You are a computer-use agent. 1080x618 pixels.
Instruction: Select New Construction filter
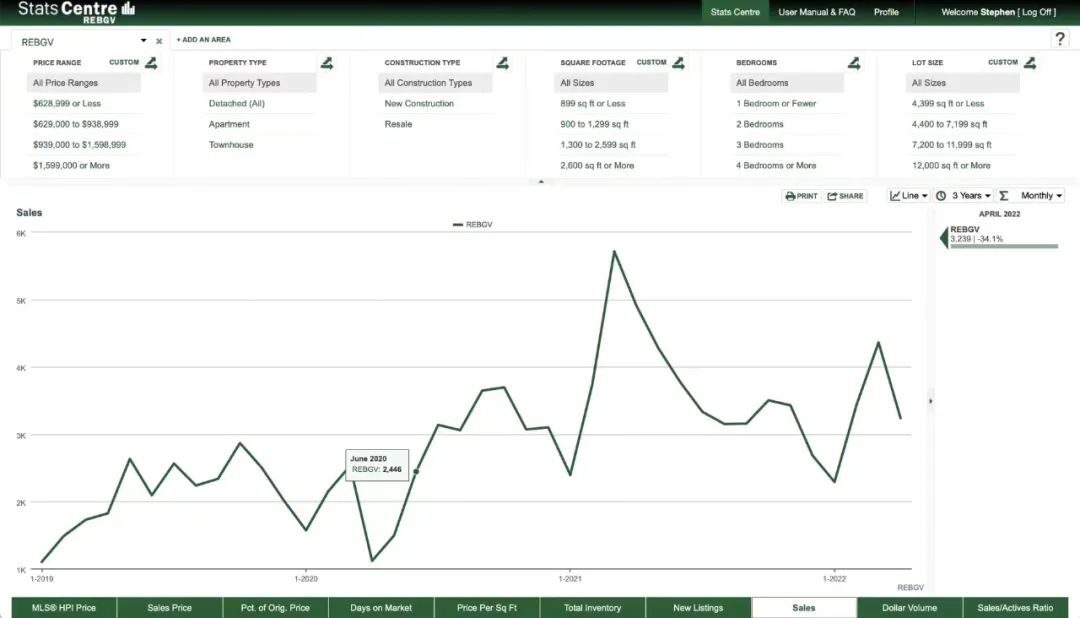tap(419, 103)
